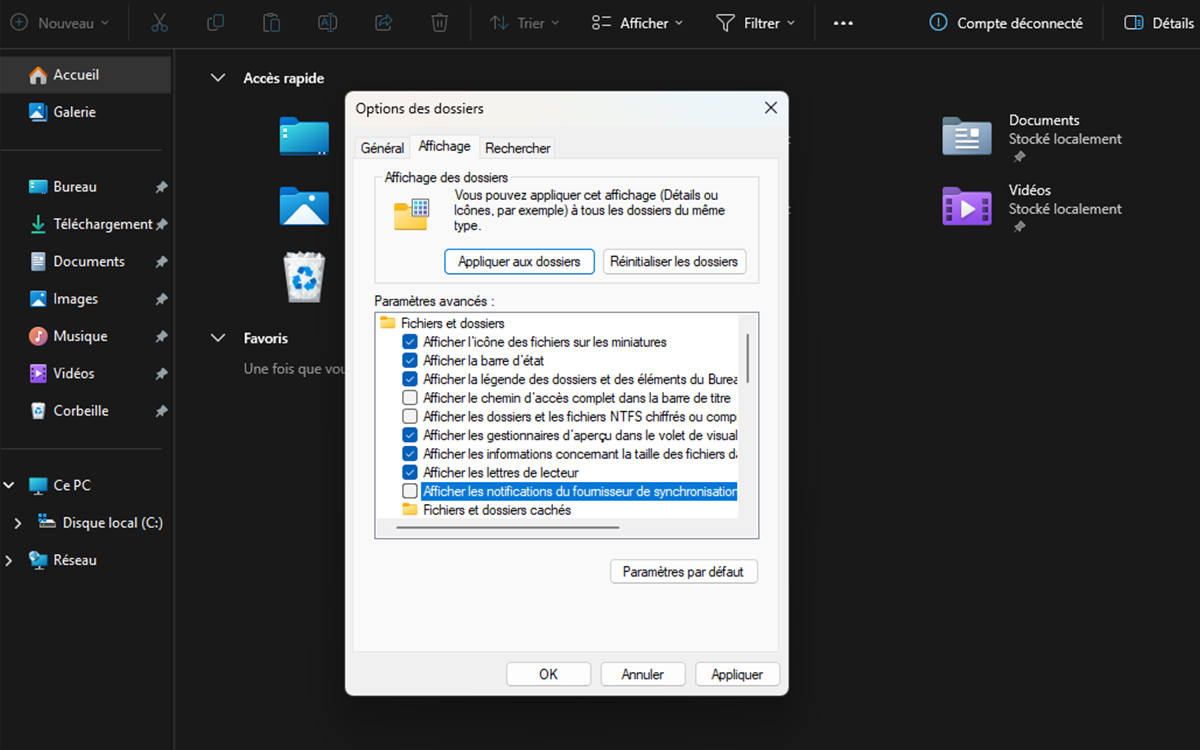Collapse Ce PC tree node chevron
The height and width of the screenshot is (750, 1200).
tap(9, 485)
